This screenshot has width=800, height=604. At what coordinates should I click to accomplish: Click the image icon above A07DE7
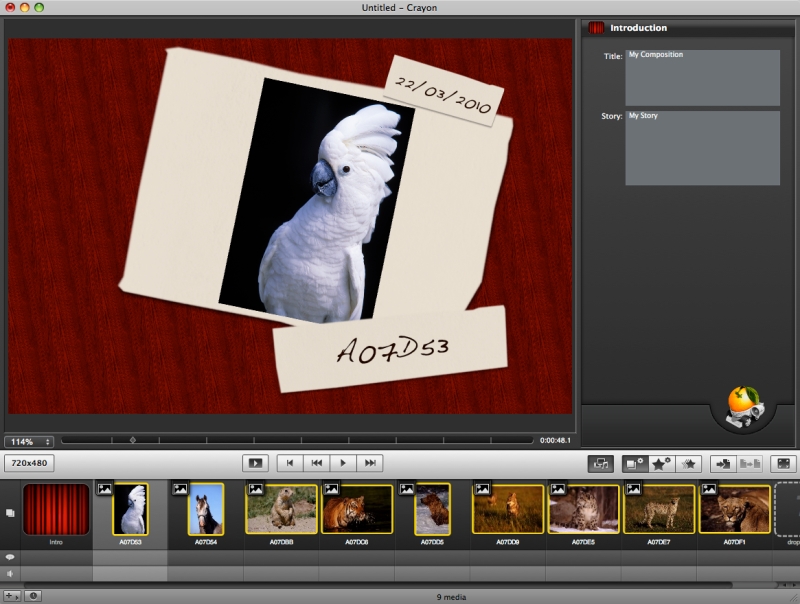click(633, 489)
